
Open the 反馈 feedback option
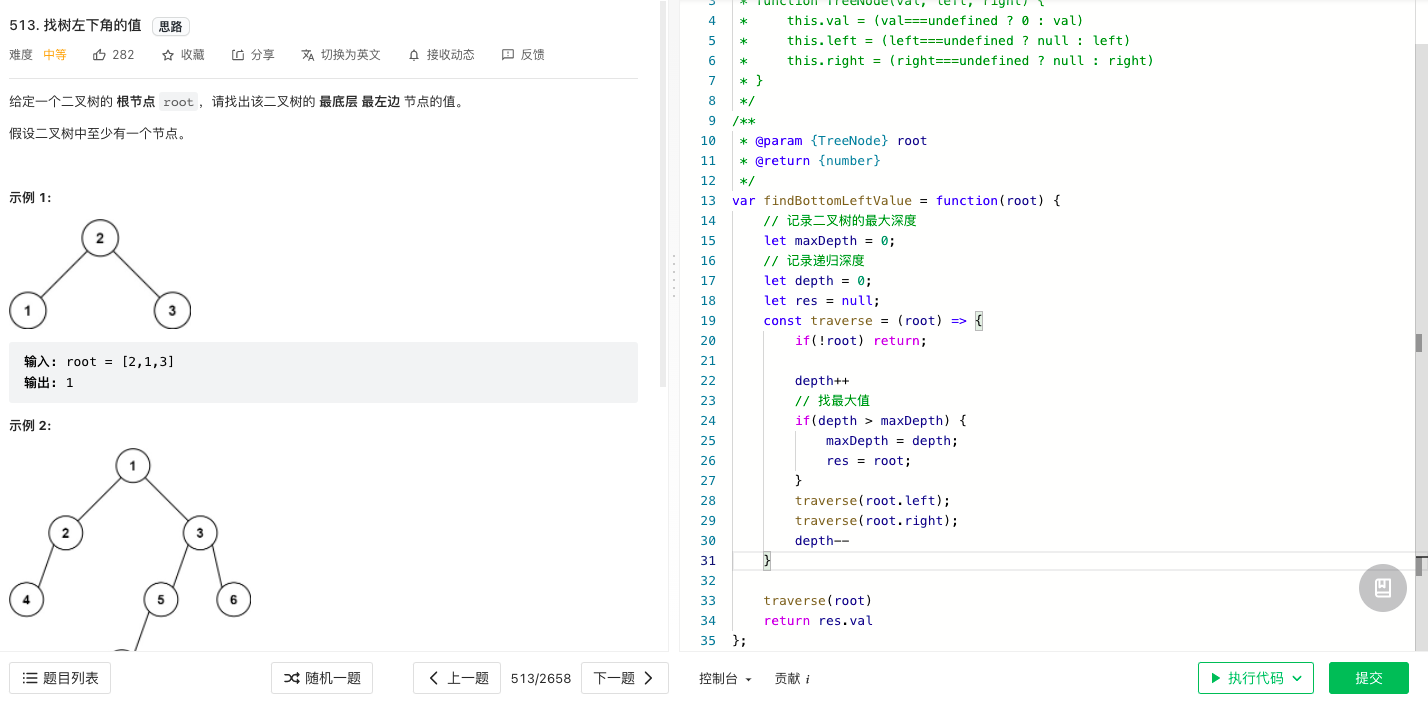[523, 55]
